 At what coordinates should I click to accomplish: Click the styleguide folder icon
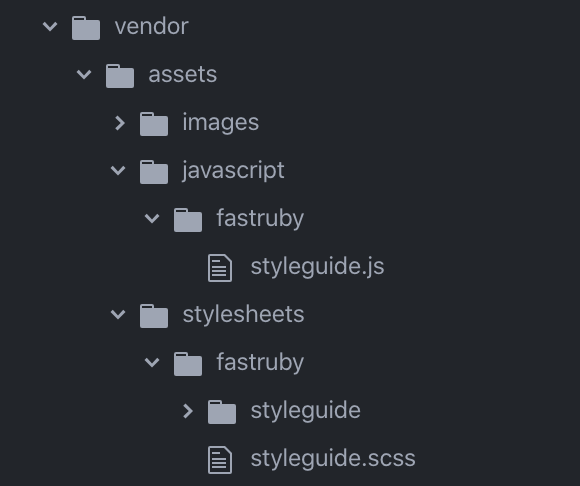(222, 412)
